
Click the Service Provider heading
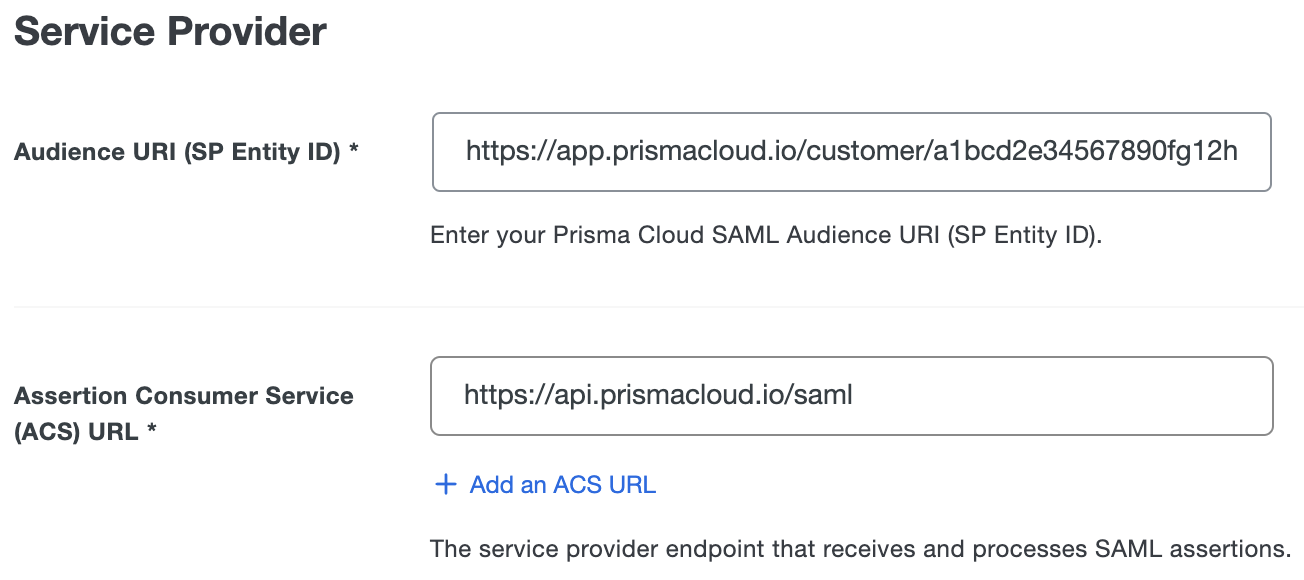pyautogui.click(x=168, y=31)
